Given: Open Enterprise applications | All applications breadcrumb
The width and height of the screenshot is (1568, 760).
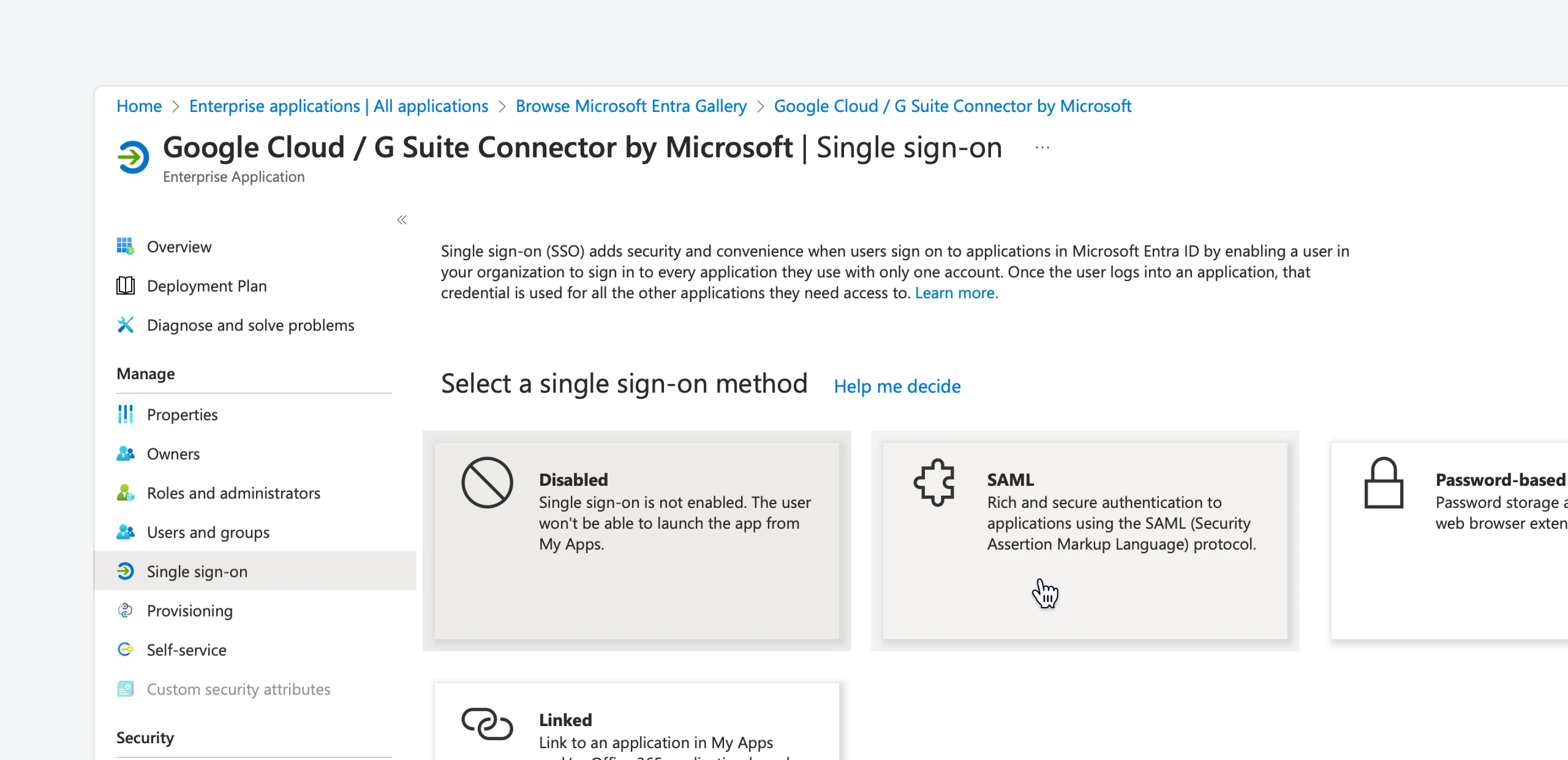Looking at the screenshot, I should 339,106.
